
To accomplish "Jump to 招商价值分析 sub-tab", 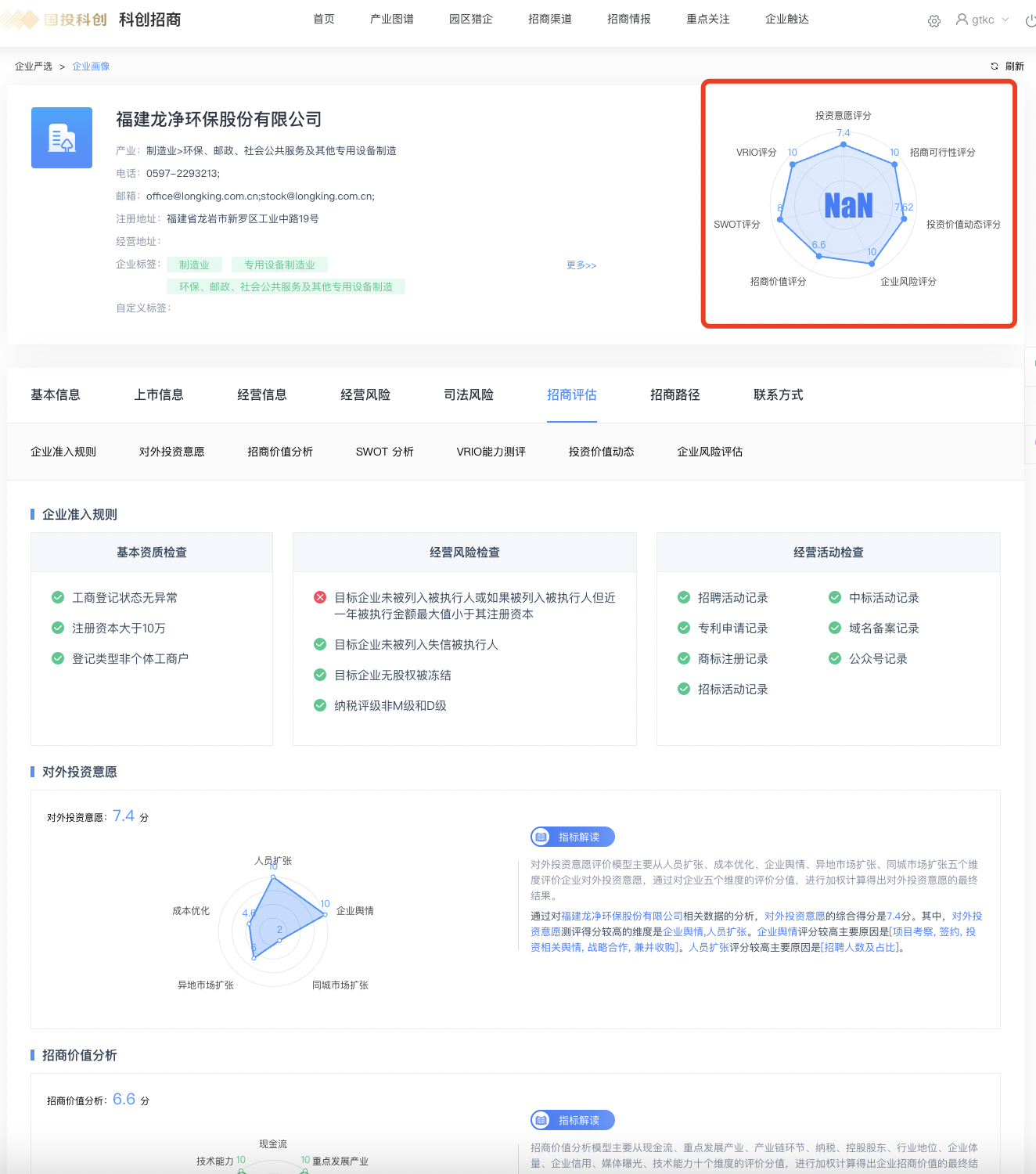I will tap(280, 452).
